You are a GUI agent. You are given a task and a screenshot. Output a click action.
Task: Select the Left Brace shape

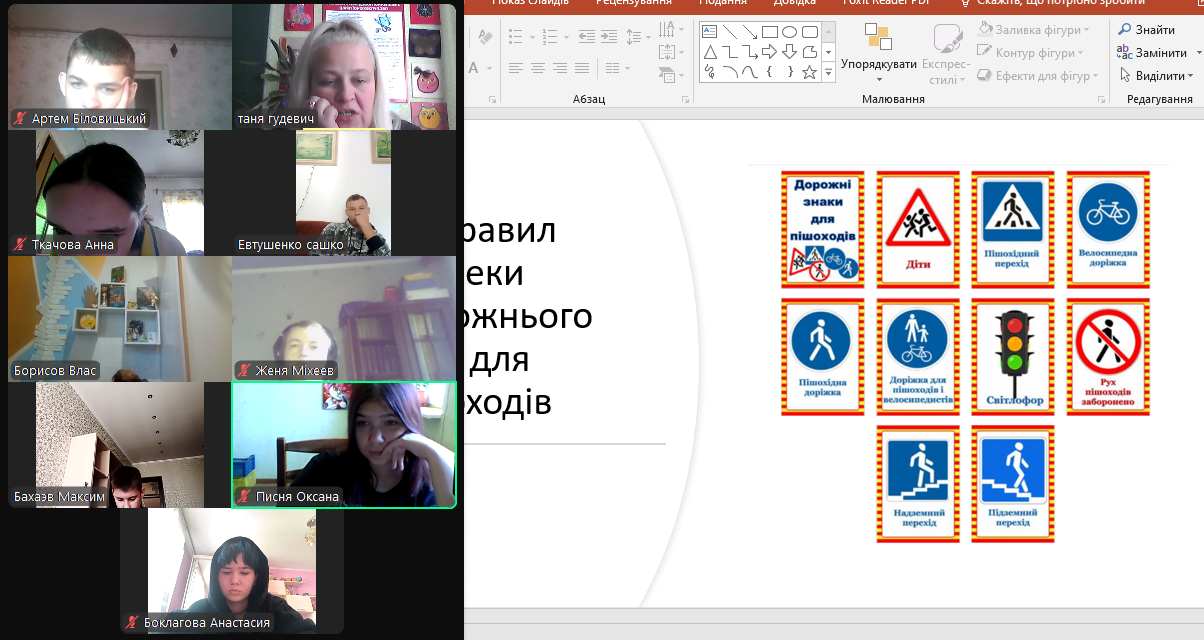[x=769, y=72]
